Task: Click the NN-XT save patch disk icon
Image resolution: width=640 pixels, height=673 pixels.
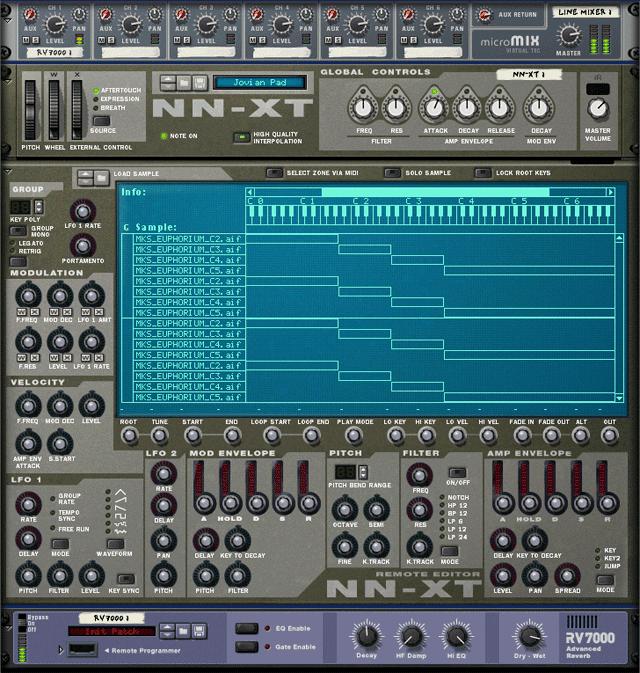Action: pyautogui.click(x=199, y=82)
